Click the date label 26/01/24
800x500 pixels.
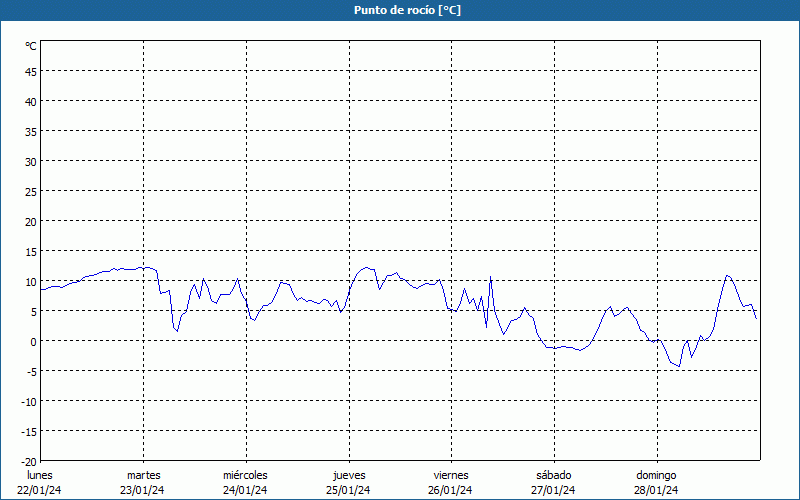(451, 490)
